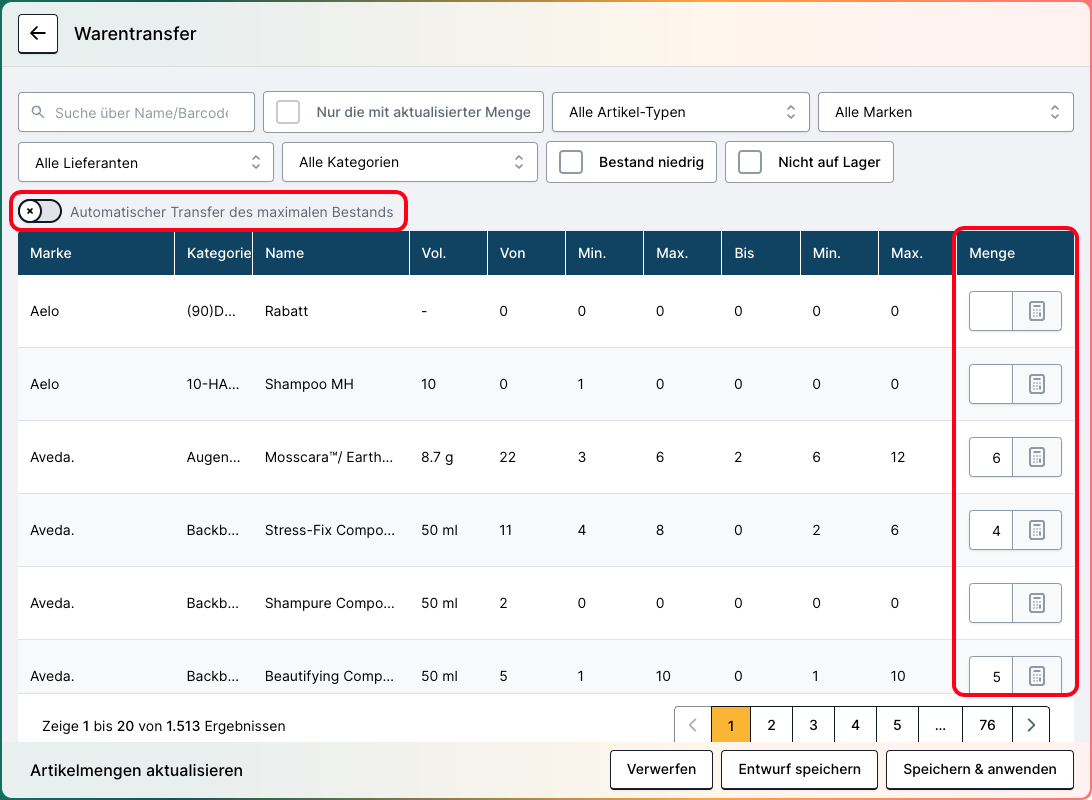This screenshot has height=800, width=1092.
Task: Enable automatic transfer of maximum stock toggle
Action: click(x=40, y=212)
